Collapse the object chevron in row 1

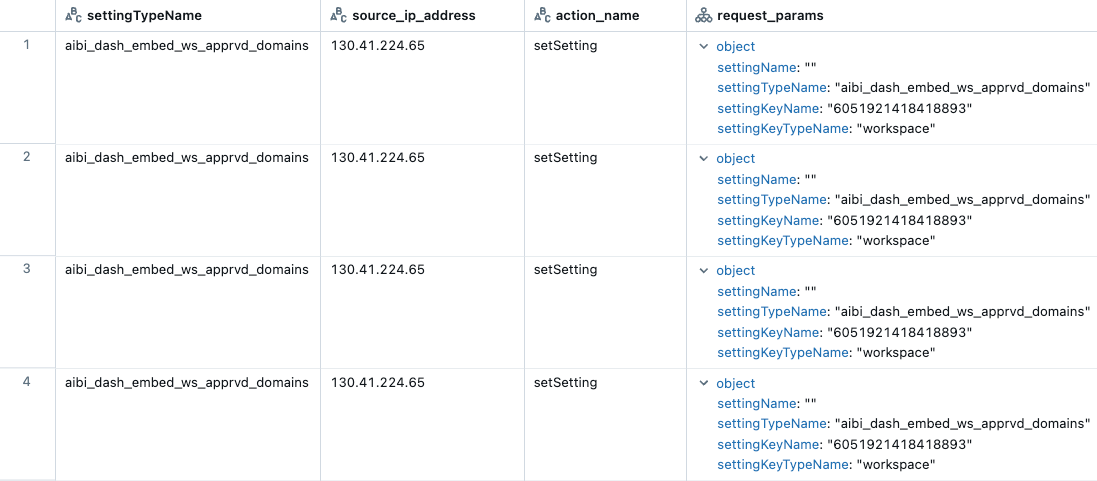705,47
